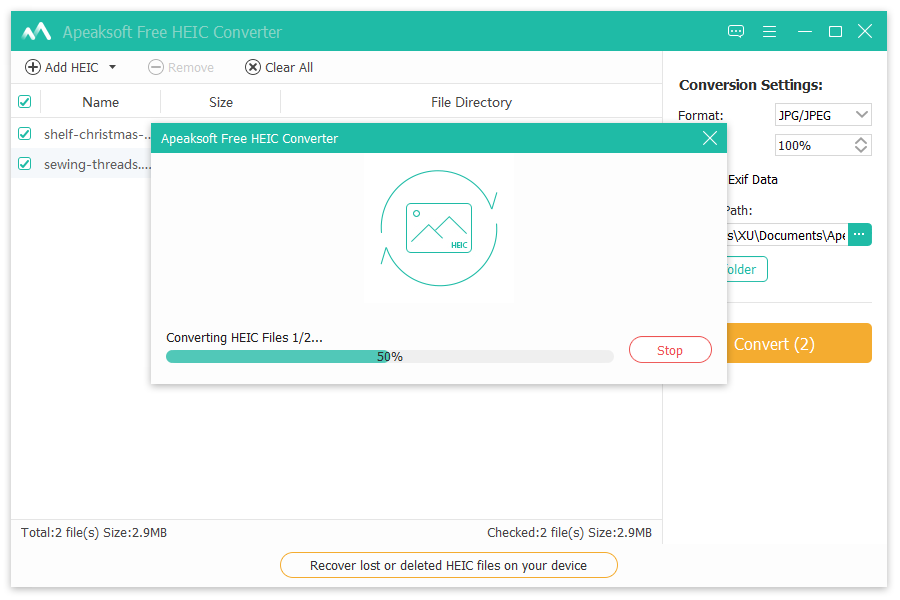This screenshot has height=600, width=900.
Task: Uncheck the shelf-christmas file checkbox
Action: pos(25,134)
